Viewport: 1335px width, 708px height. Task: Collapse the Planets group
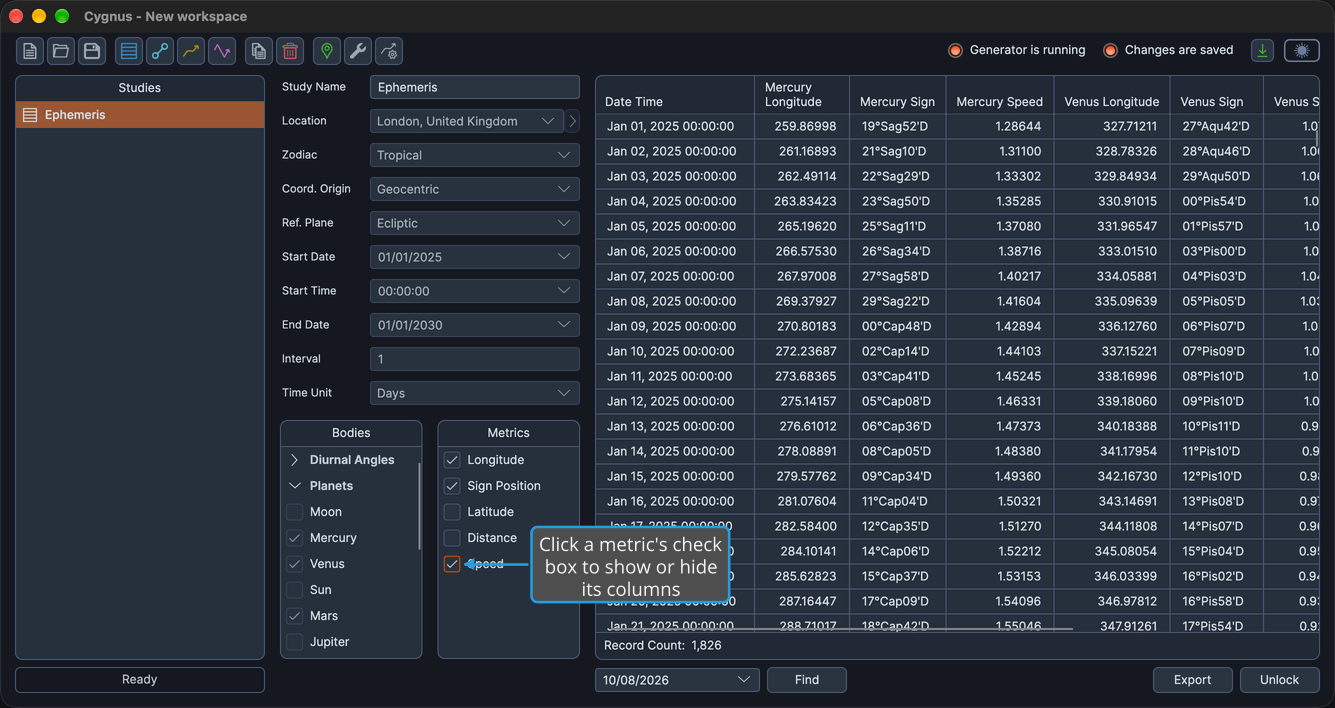[x=295, y=486]
